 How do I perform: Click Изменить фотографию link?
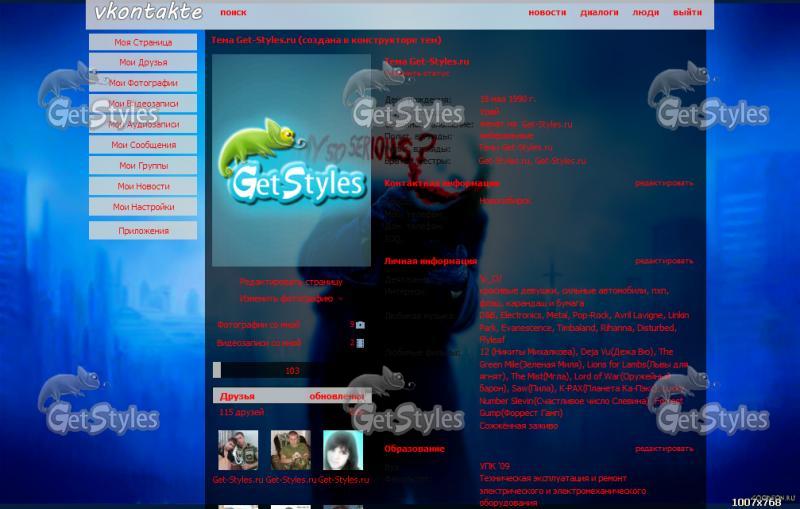(286, 299)
